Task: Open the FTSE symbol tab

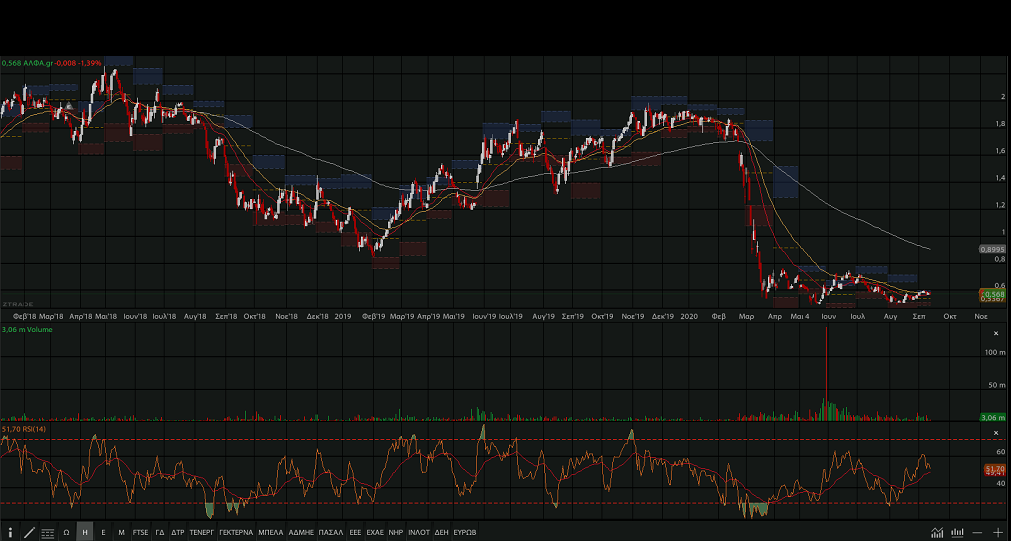Action: [x=141, y=533]
